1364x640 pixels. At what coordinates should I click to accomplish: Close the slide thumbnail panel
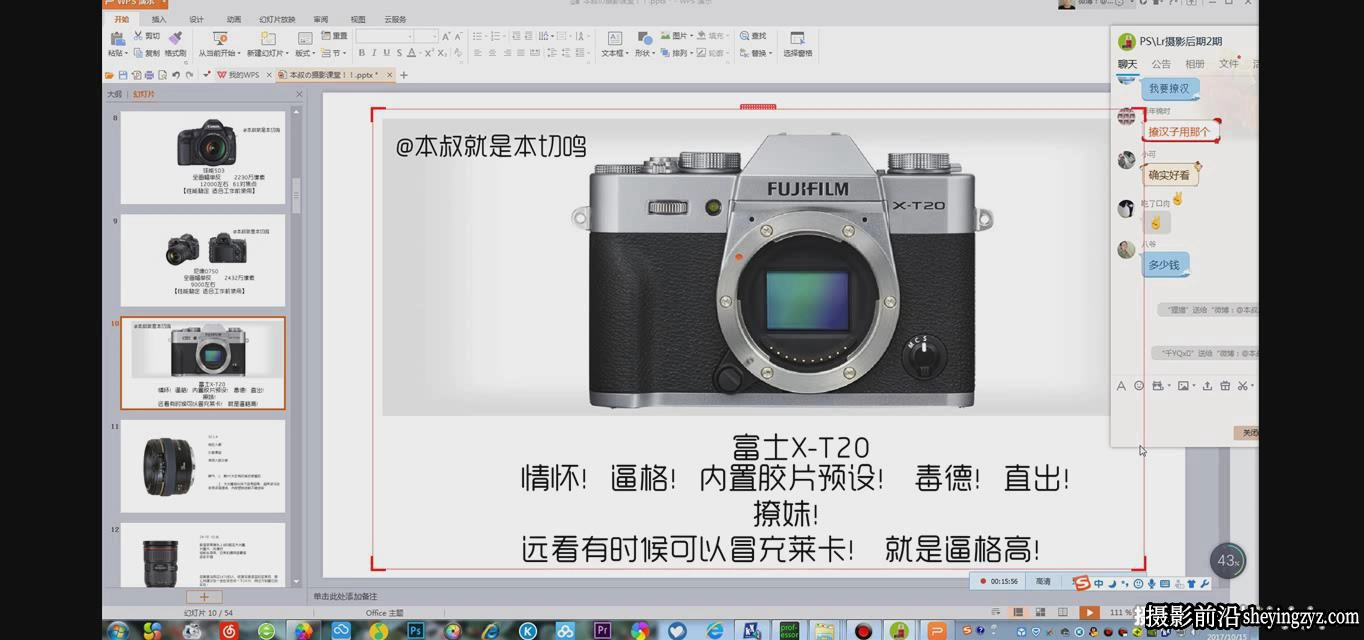pos(298,94)
